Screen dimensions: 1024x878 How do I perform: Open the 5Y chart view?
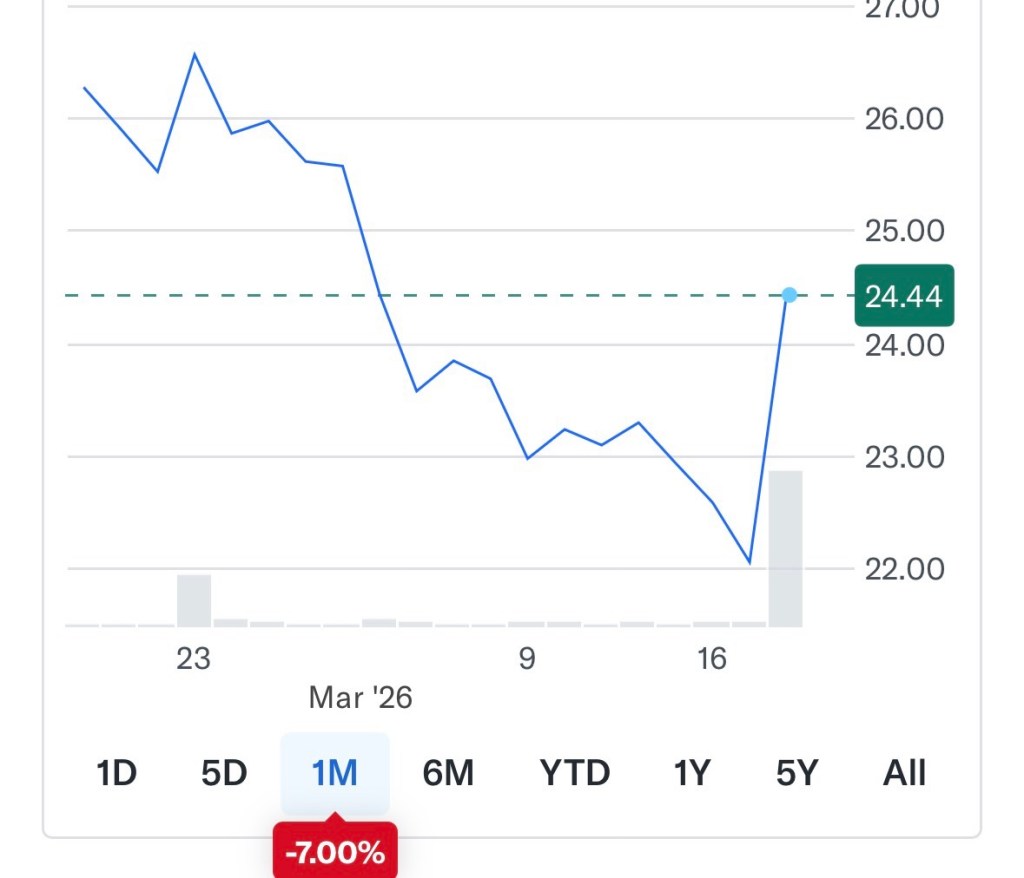pos(797,773)
